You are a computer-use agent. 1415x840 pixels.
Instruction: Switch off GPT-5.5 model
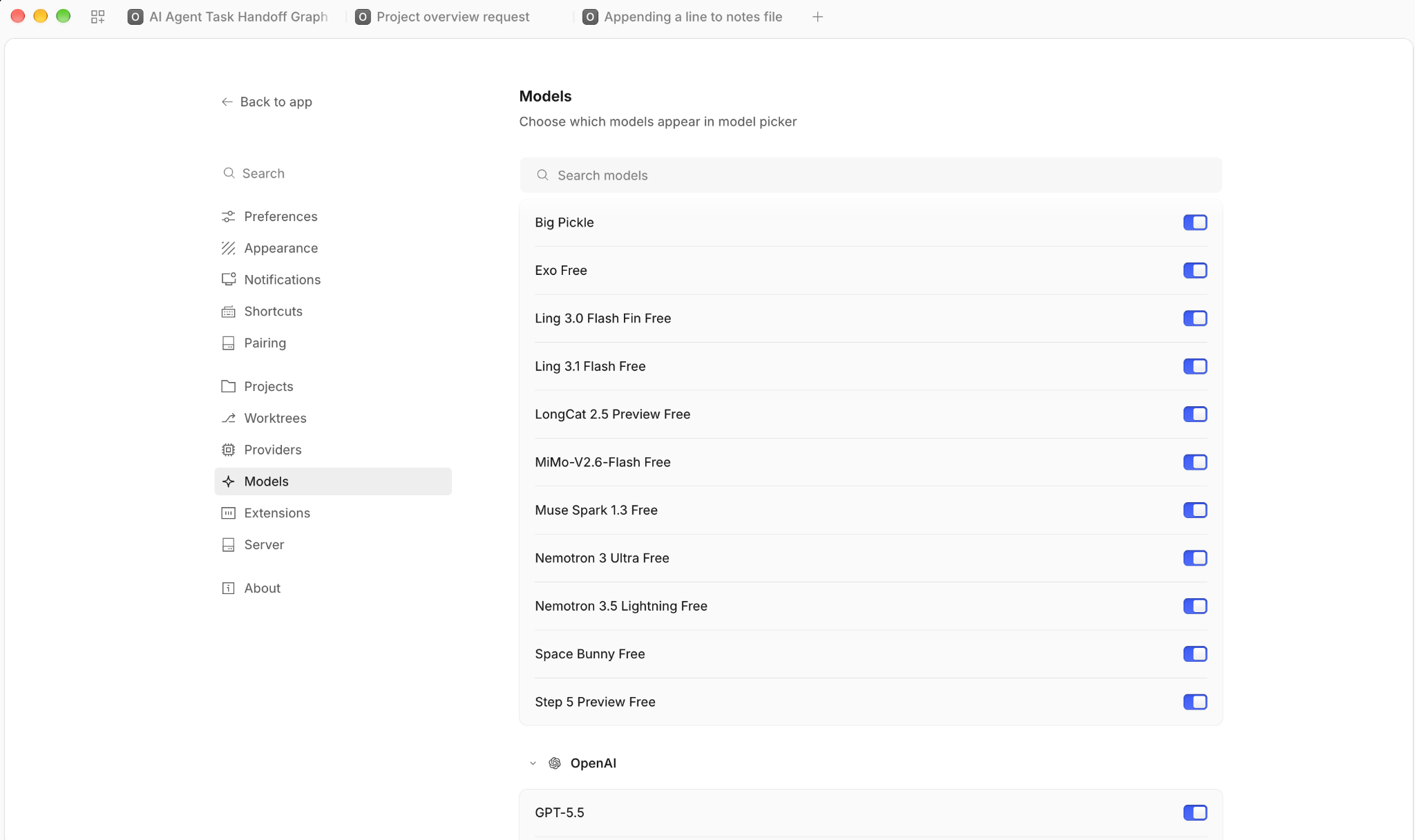point(1195,812)
